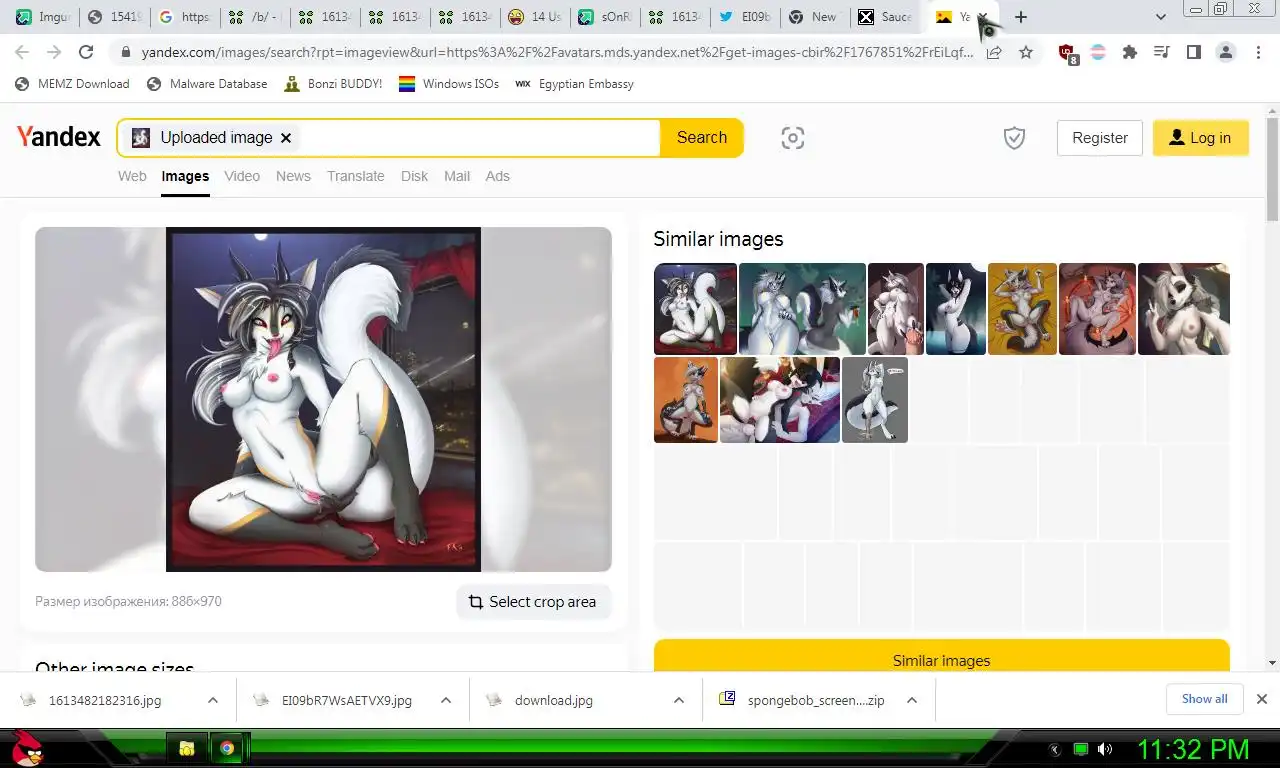
Task: Open MEMZ Download bookmark
Action: [72, 84]
